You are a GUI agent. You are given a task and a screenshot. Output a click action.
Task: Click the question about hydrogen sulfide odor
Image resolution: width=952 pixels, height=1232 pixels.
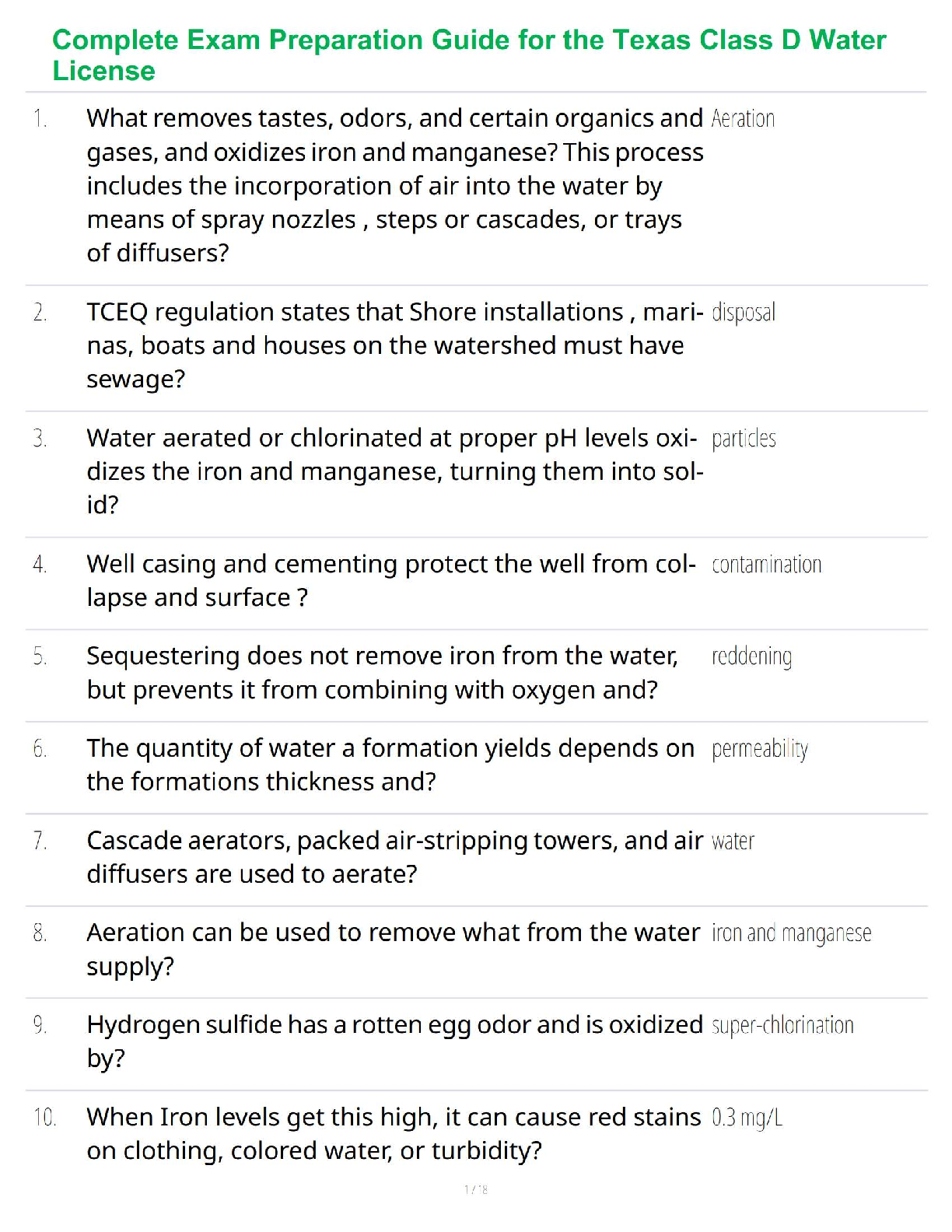394,1041
